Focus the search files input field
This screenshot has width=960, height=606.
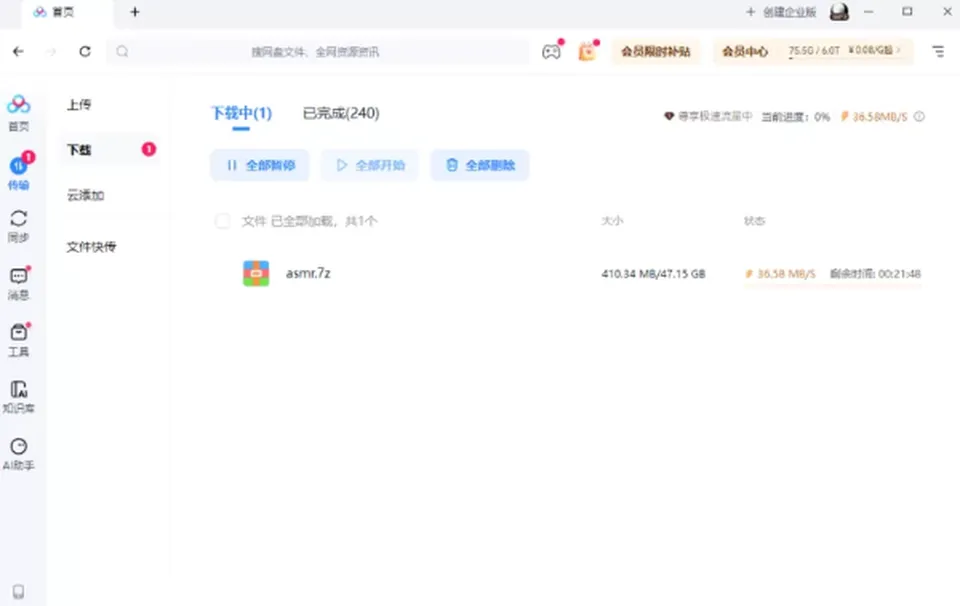[318, 51]
